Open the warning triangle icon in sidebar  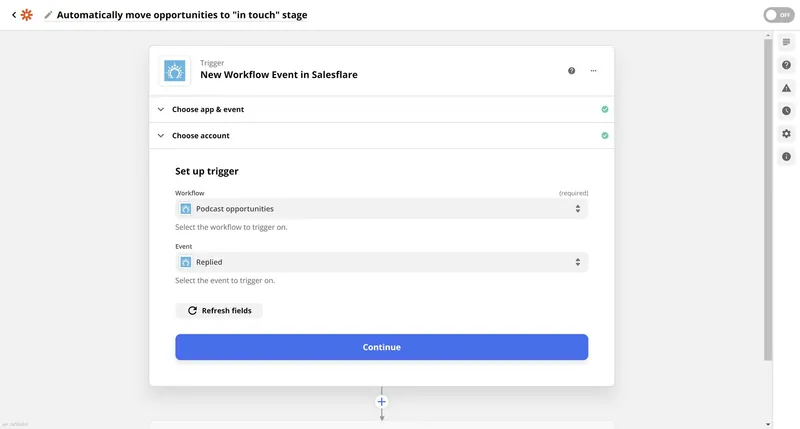click(786, 88)
